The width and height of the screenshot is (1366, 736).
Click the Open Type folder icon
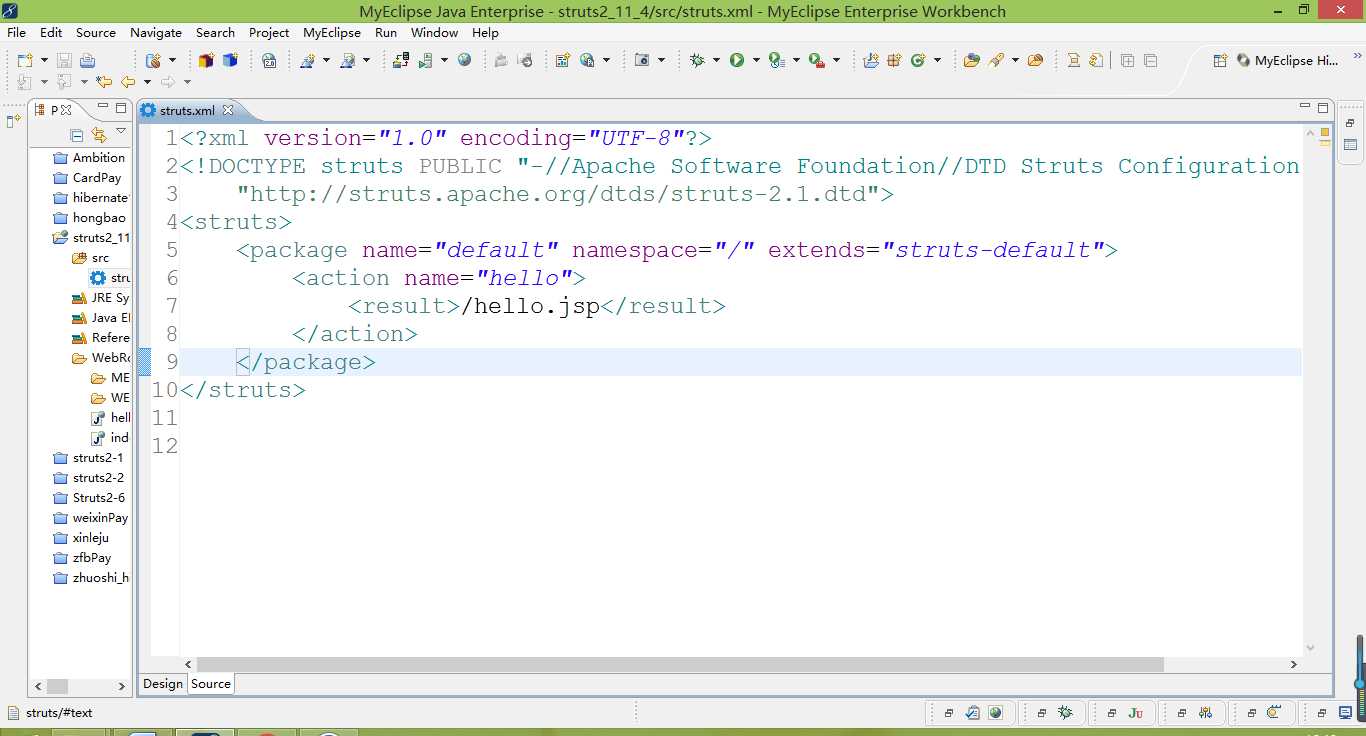click(x=971, y=60)
